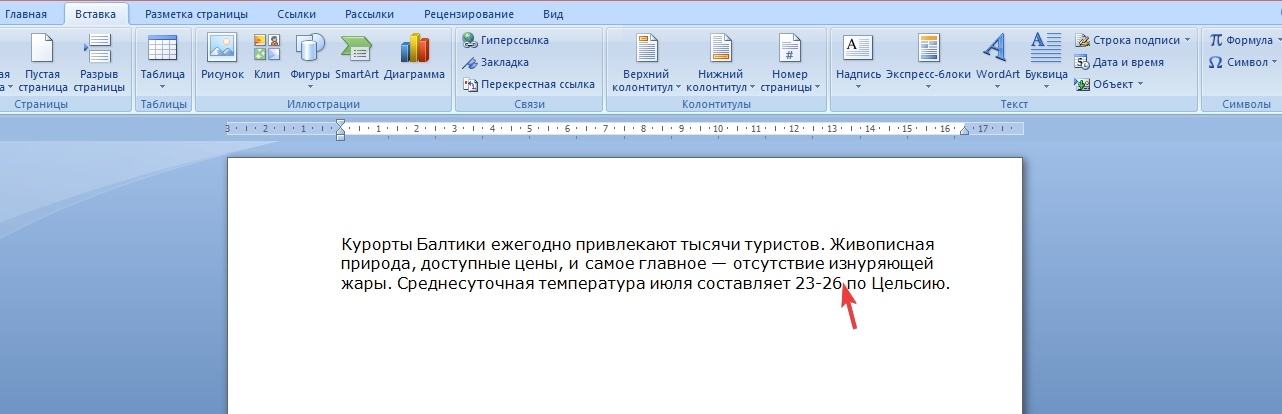Open the Рецензирование ribbon tab
This screenshot has height=414, width=1282.
tap(468, 14)
